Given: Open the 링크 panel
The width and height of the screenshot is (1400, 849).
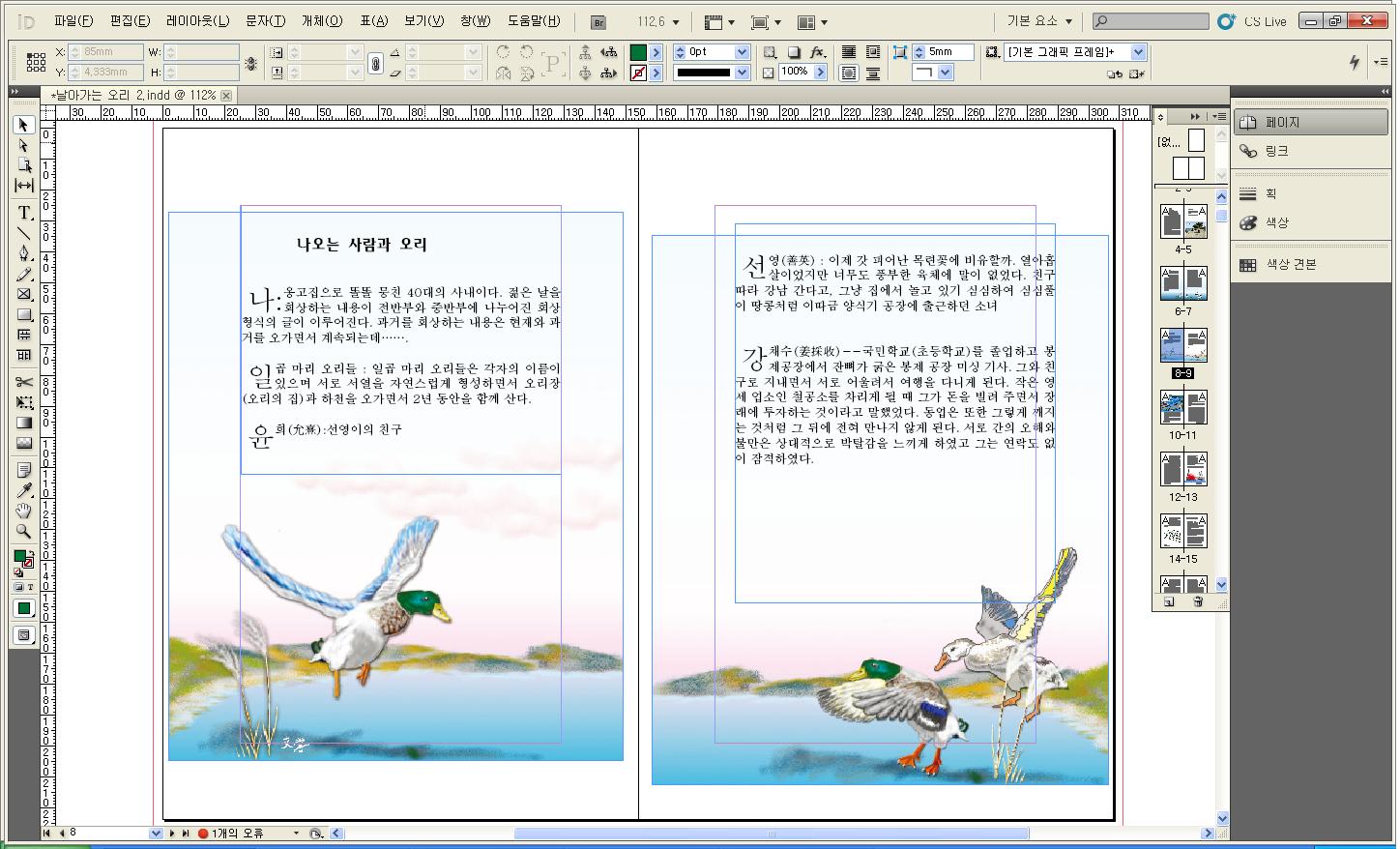Looking at the screenshot, I should [1276, 151].
